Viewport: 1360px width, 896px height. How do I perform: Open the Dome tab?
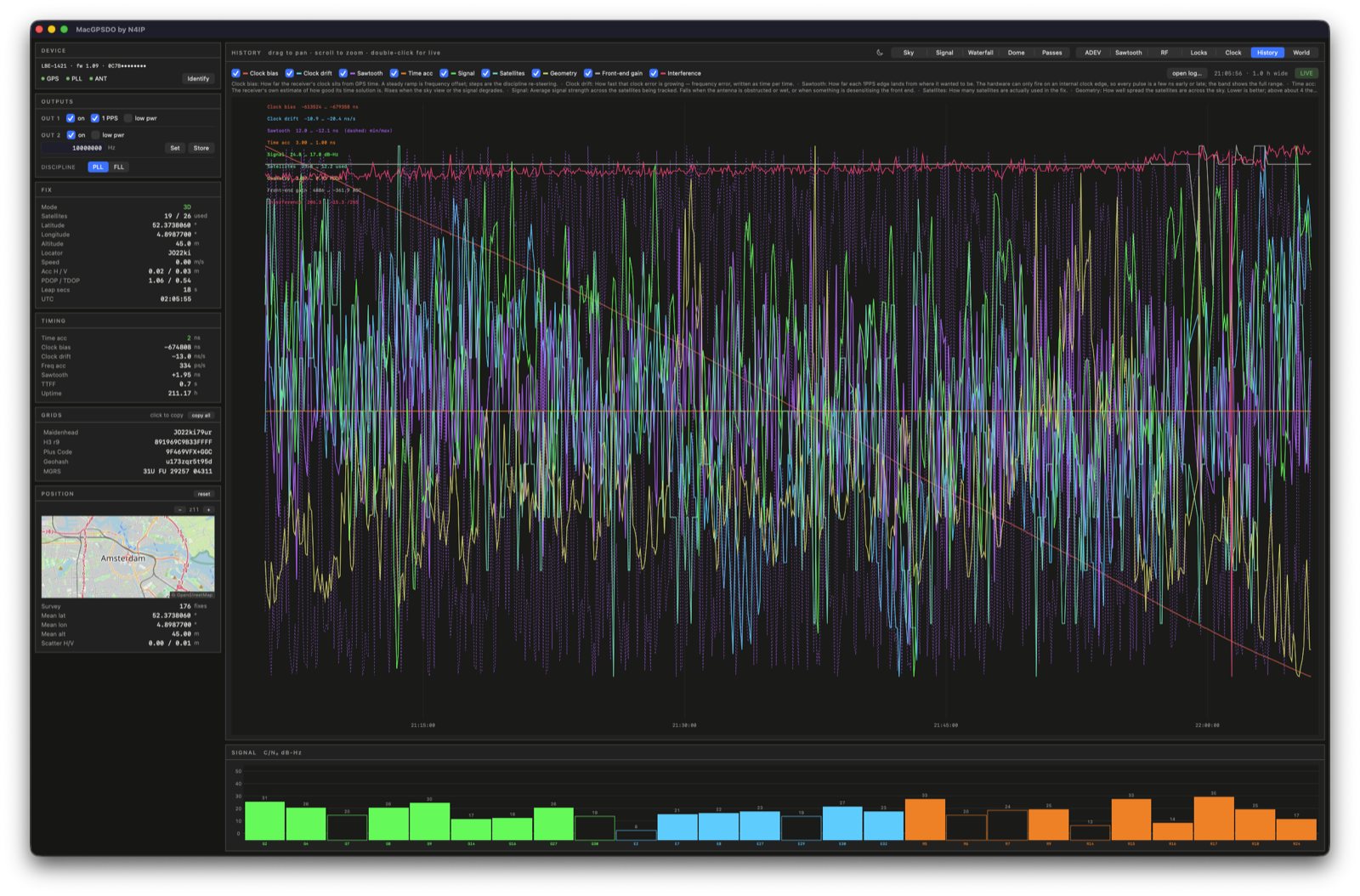point(1016,53)
